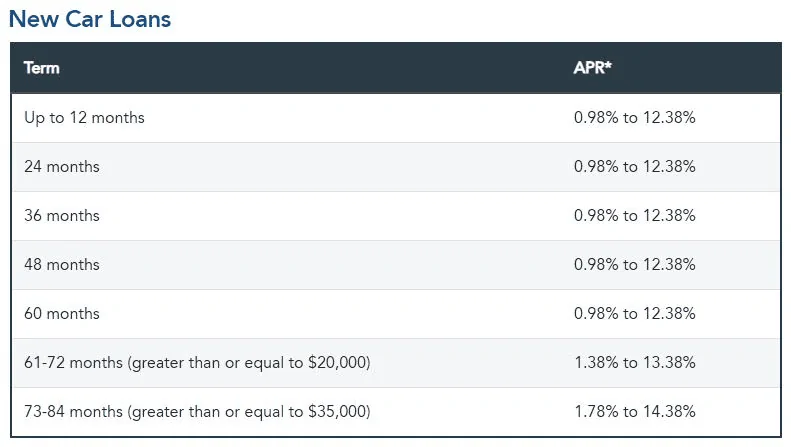Click the Up to 12 months term
Viewport: 791px width, 447px height.
point(84,118)
